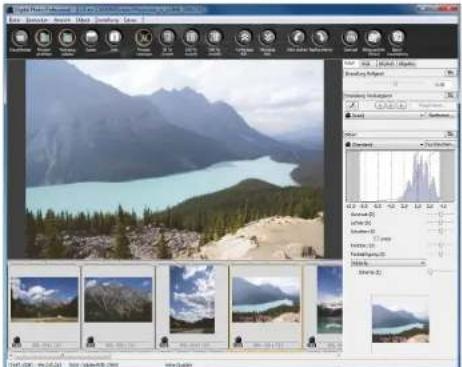Select white balance preset button 3
Image resolution: width=462 pixels, height=367 pixels.
point(402,106)
